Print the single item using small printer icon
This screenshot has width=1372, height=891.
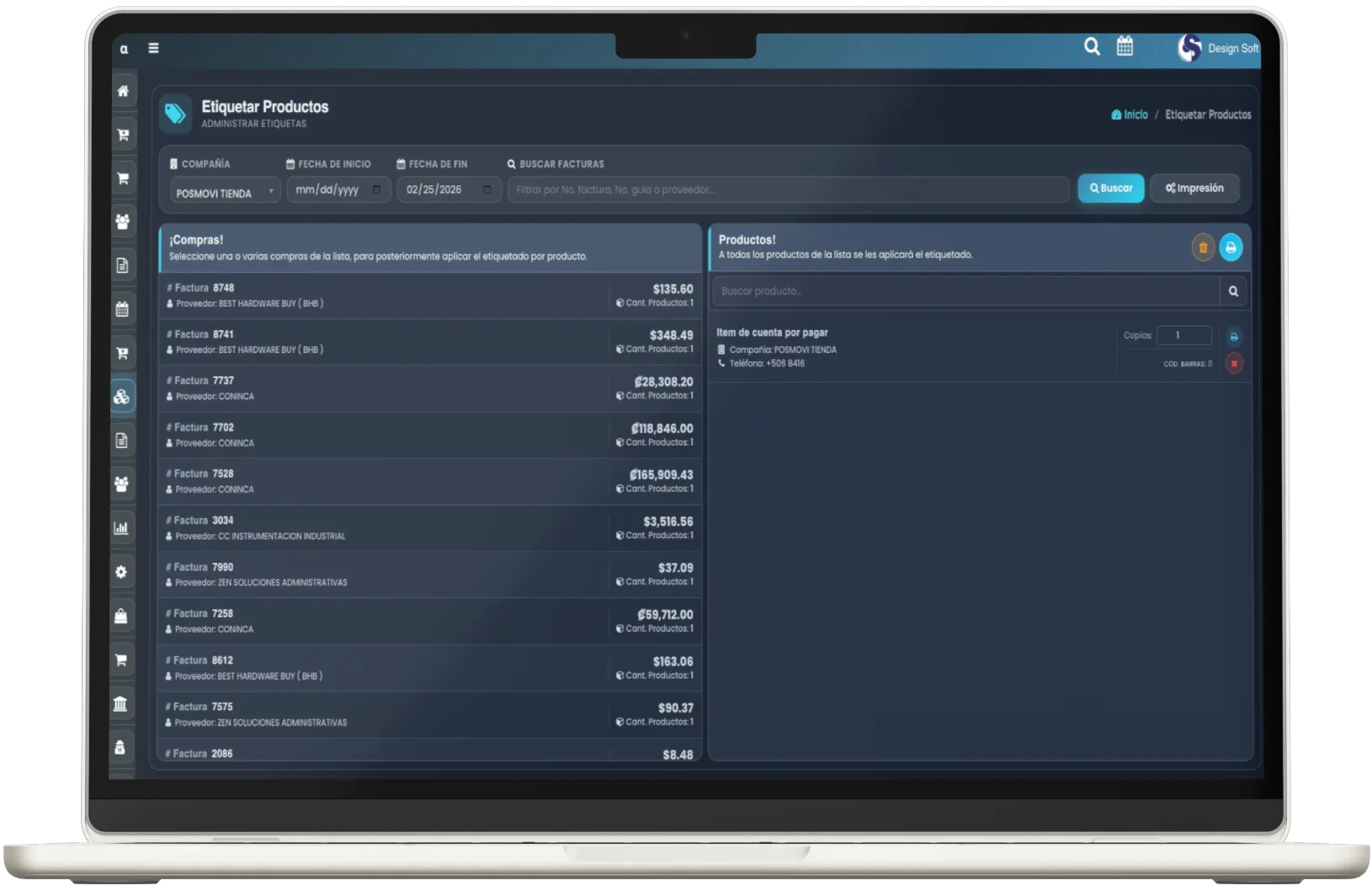point(1234,337)
